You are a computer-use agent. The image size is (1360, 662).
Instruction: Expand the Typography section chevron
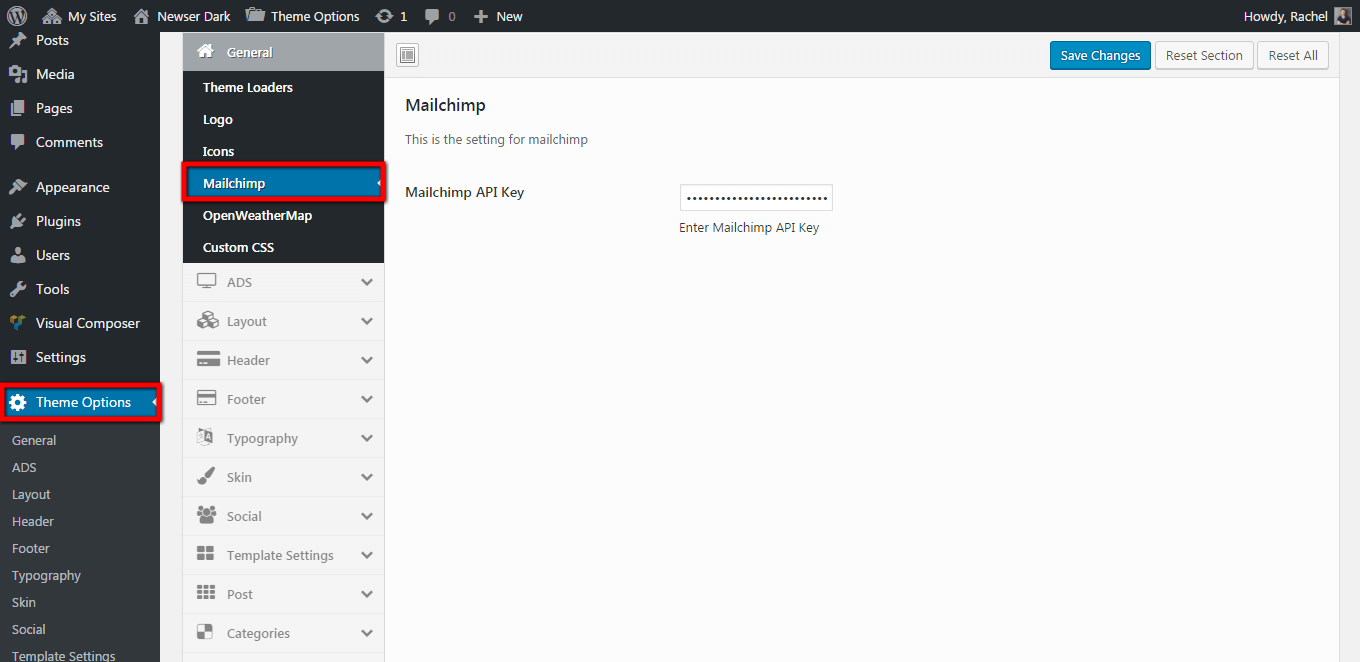click(x=367, y=438)
